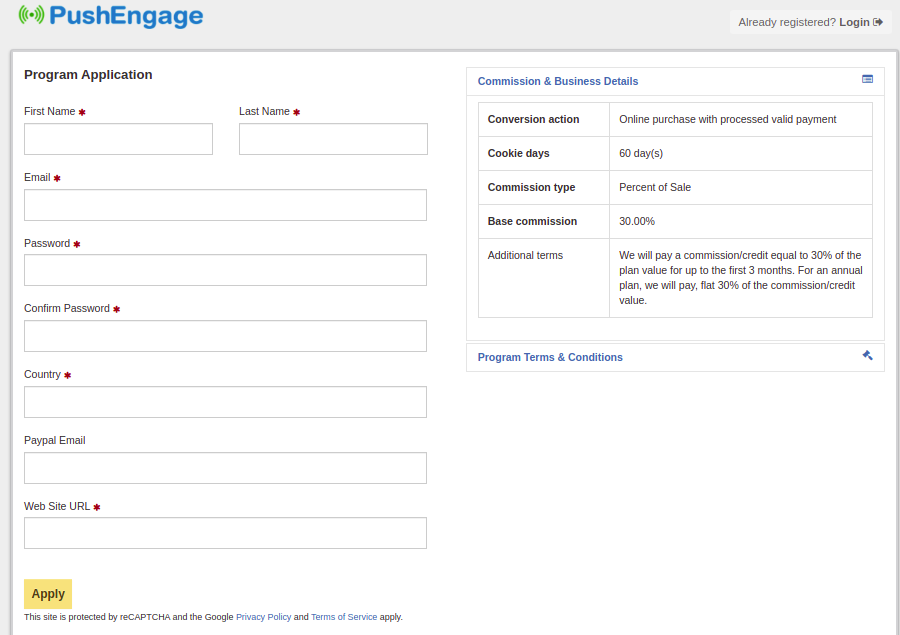This screenshot has width=900, height=635.
Task: Expand Program Terms & Conditions section
Action: click(550, 357)
